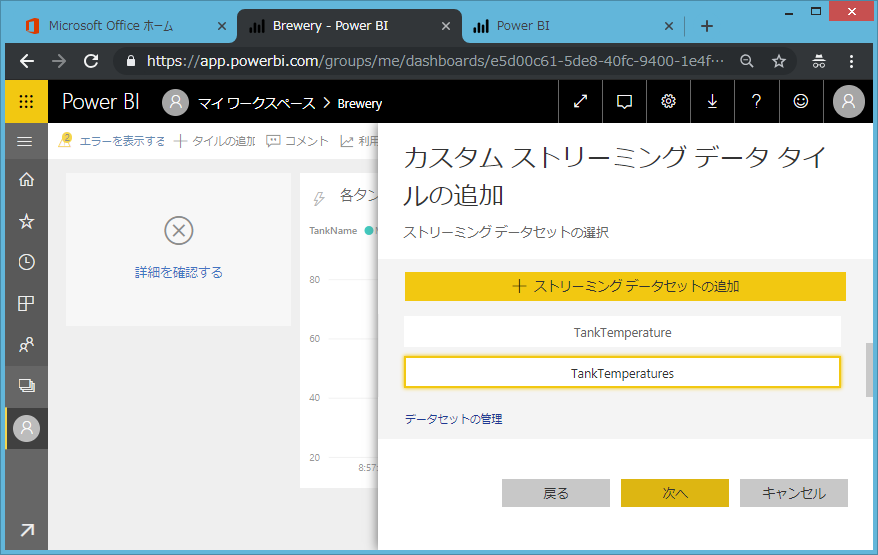878x555 pixels.
Task: Open notifications comment icon in header
Action: pyautogui.click(x=624, y=101)
